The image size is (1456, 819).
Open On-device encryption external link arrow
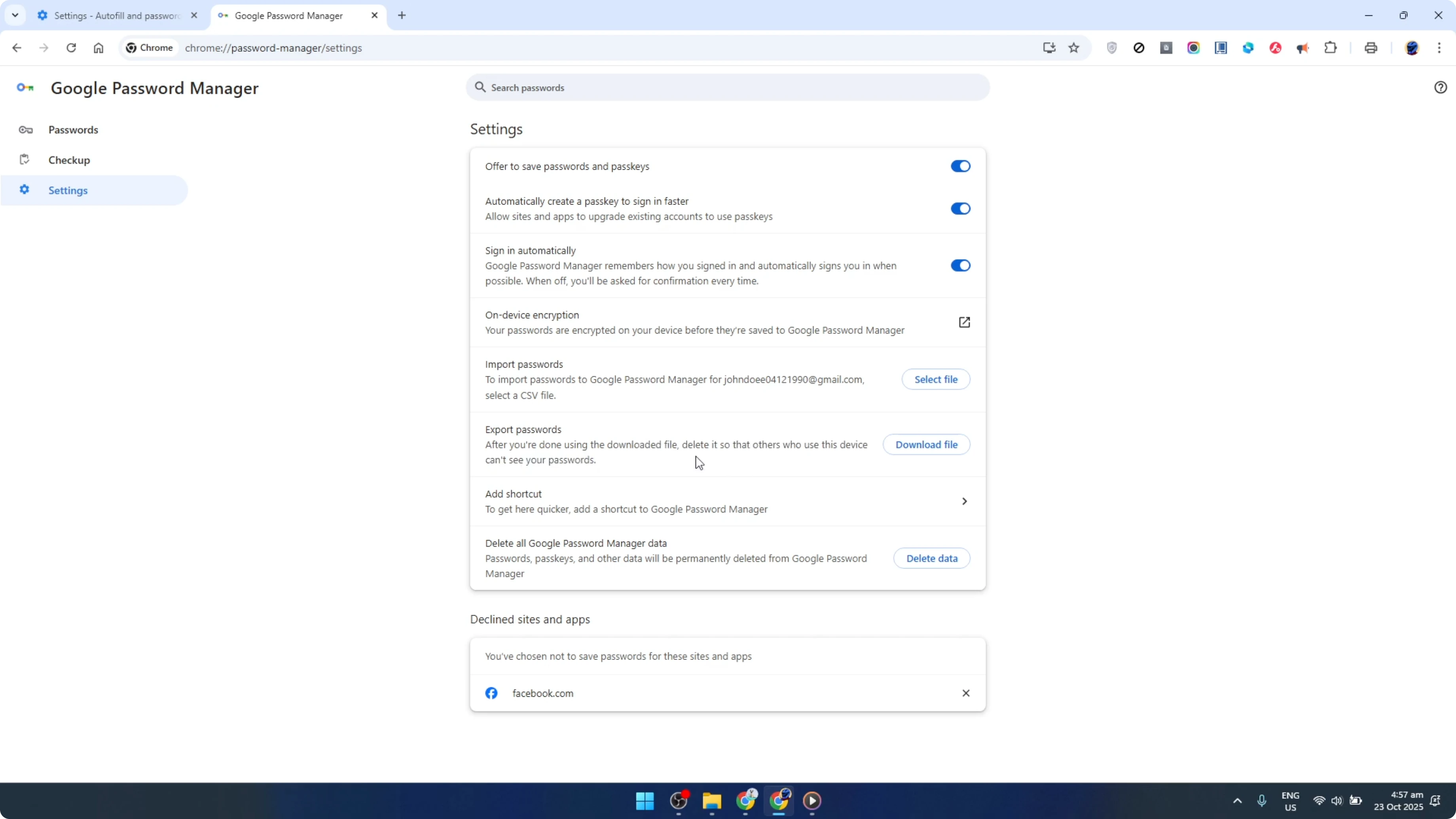(965, 322)
